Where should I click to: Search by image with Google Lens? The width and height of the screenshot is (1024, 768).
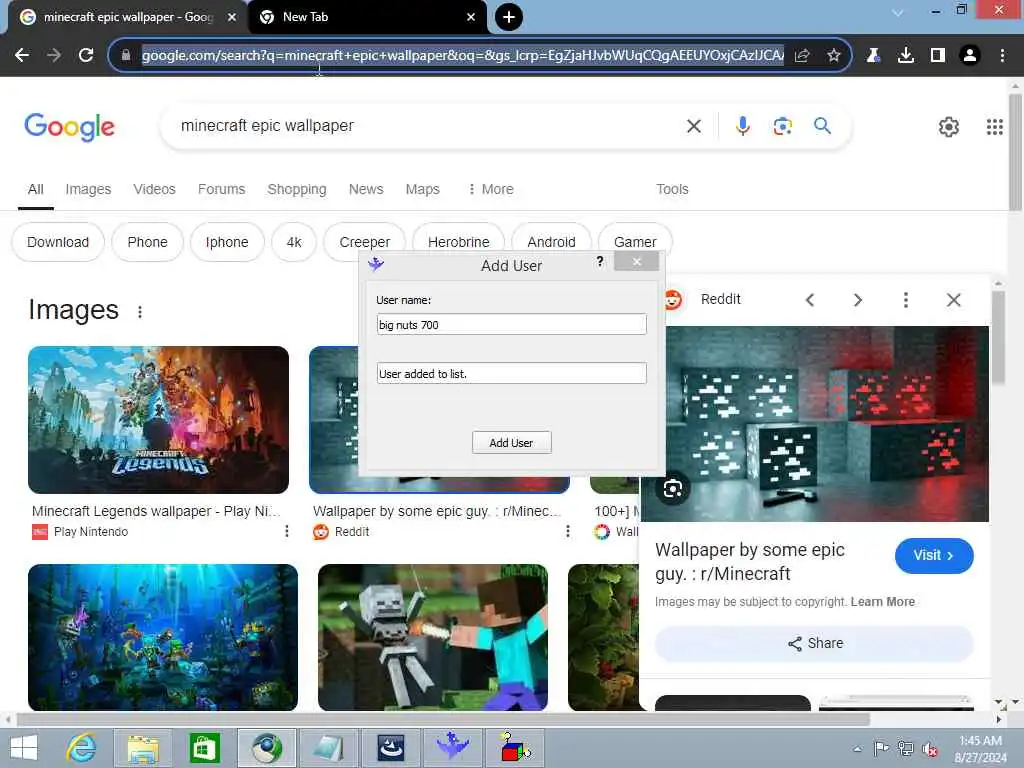coord(782,125)
